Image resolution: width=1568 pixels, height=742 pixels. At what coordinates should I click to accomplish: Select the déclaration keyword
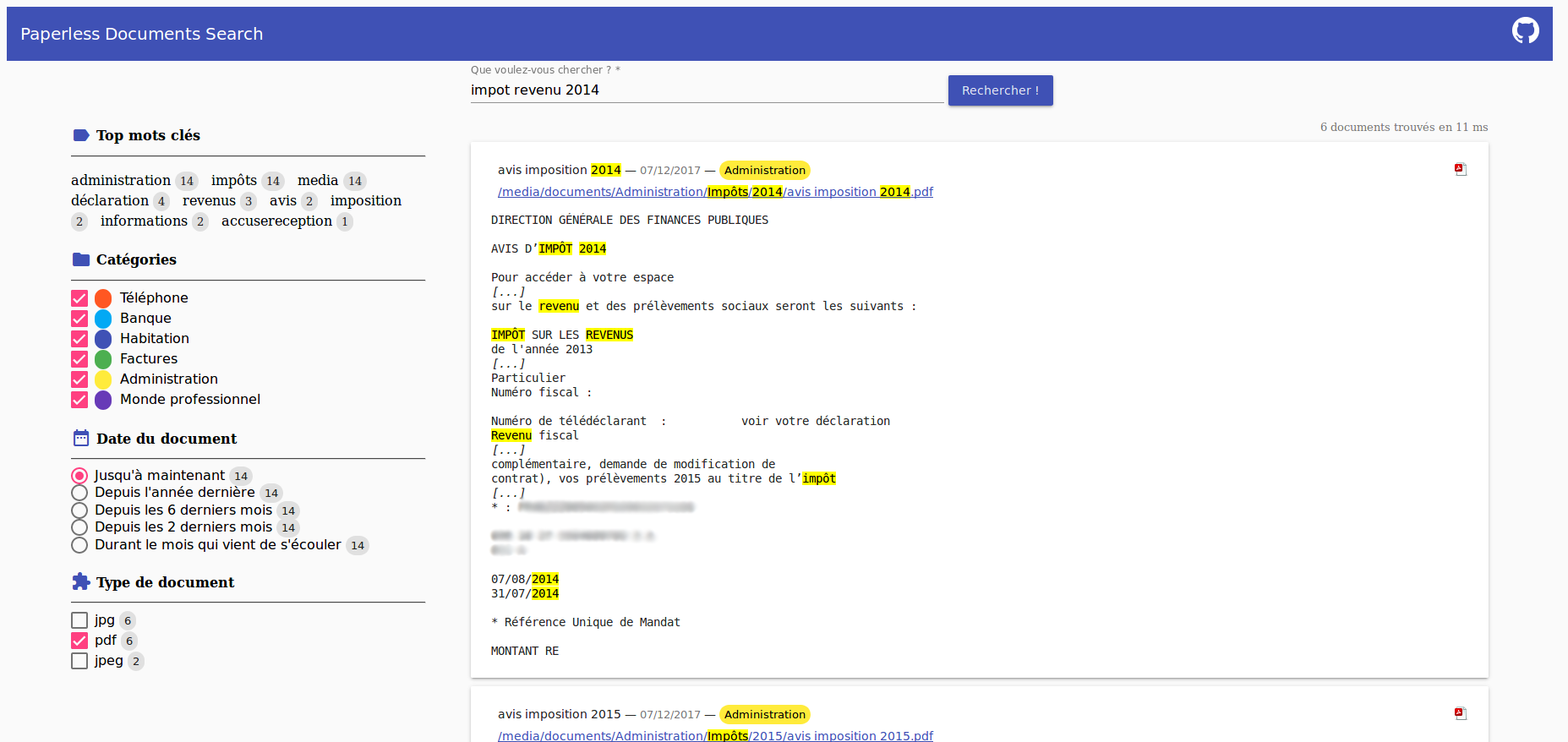tap(110, 200)
